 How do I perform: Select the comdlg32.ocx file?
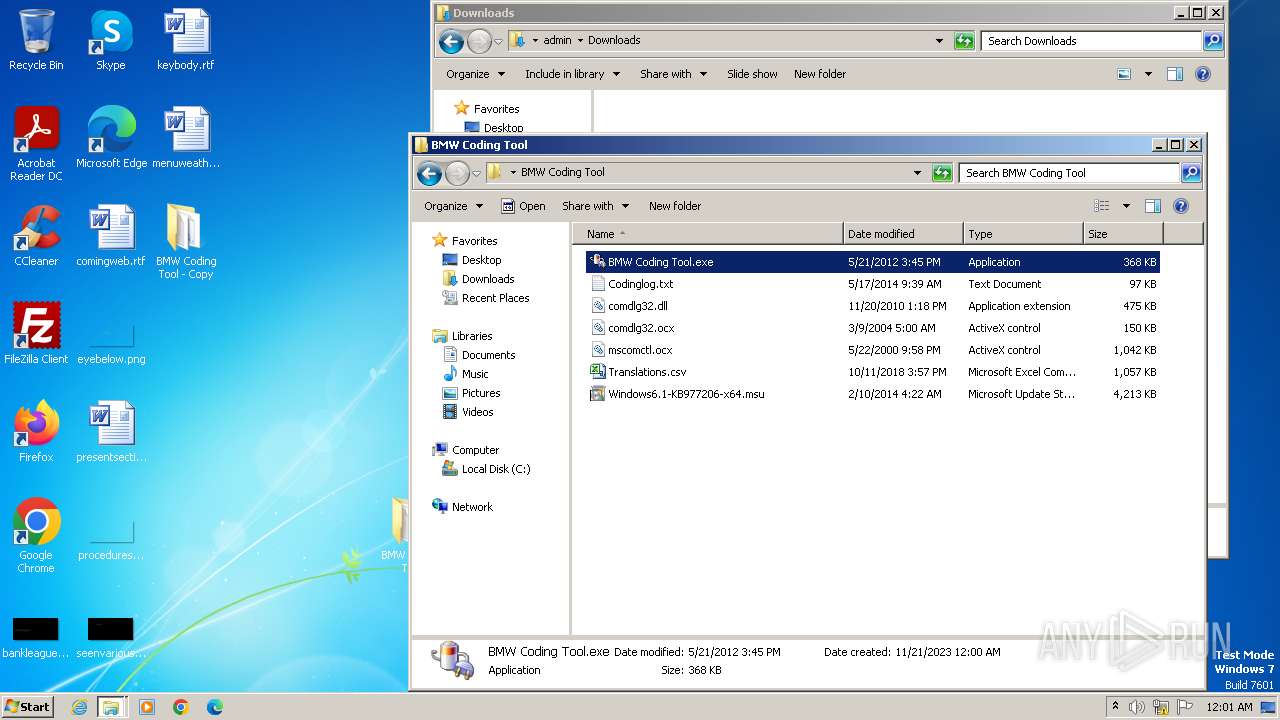click(873, 328)
